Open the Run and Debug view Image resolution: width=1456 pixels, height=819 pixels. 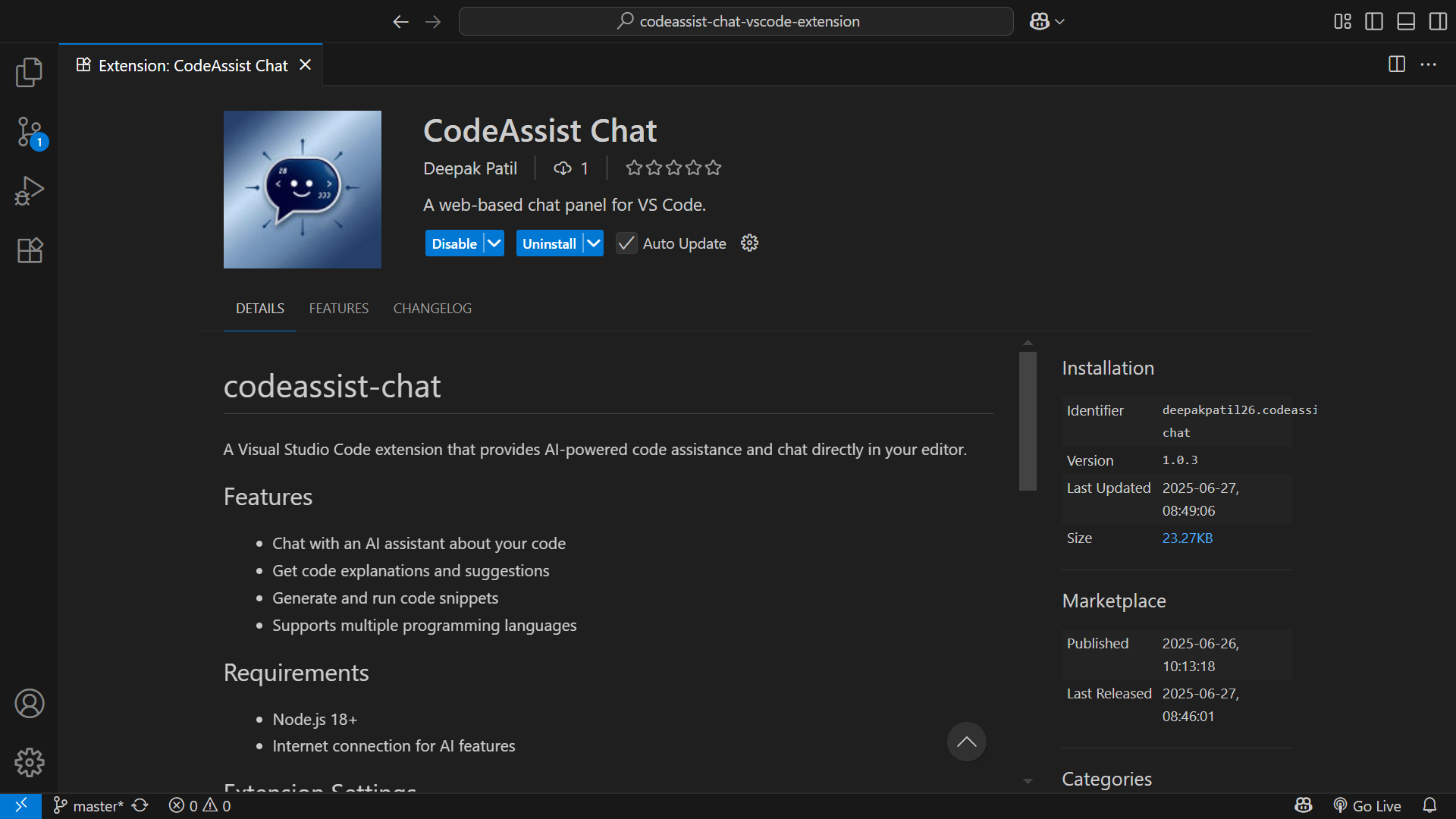(29, 190)
